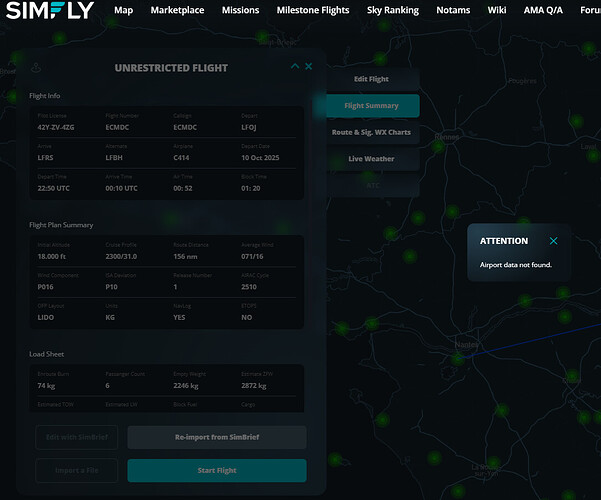Switch to the Edit Flight tab
Viewport: 601px width, 500px height.
[370, 79]
